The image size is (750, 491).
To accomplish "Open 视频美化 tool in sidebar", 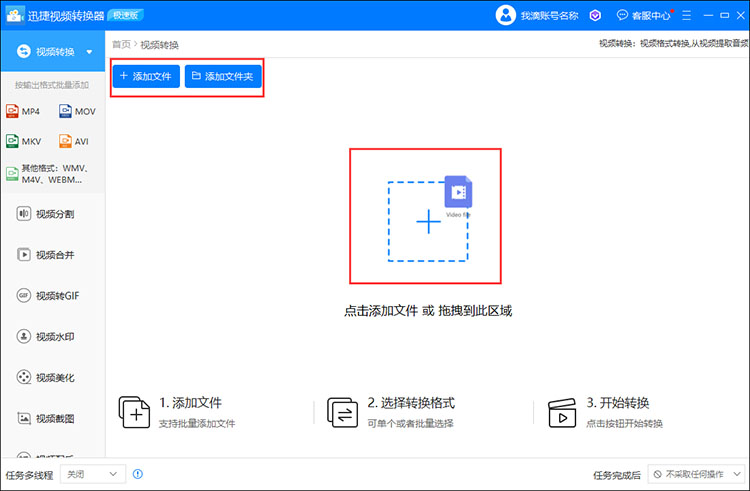I will tap(45, 378).
